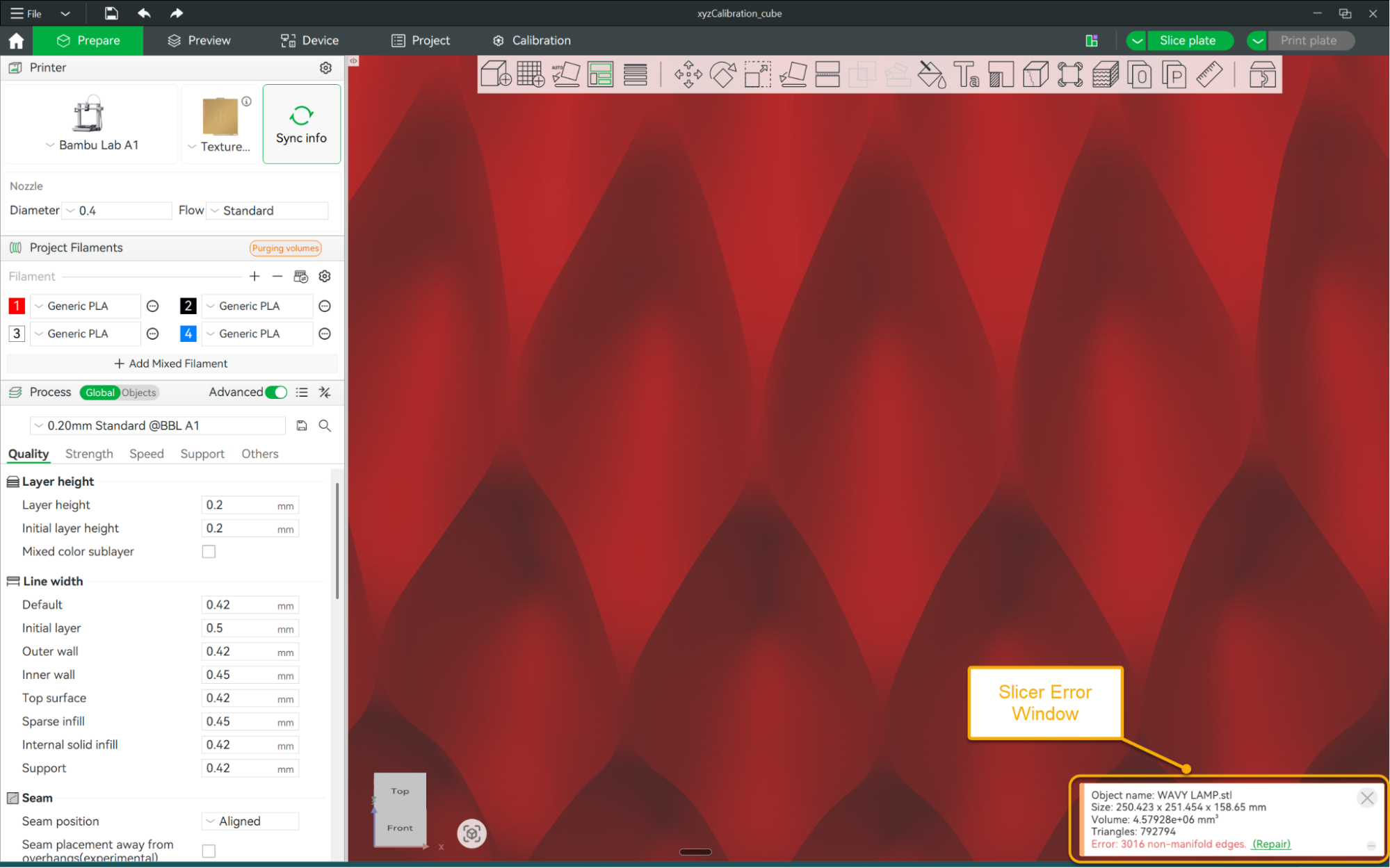Select the Cut tool

[x=827, y=74]
